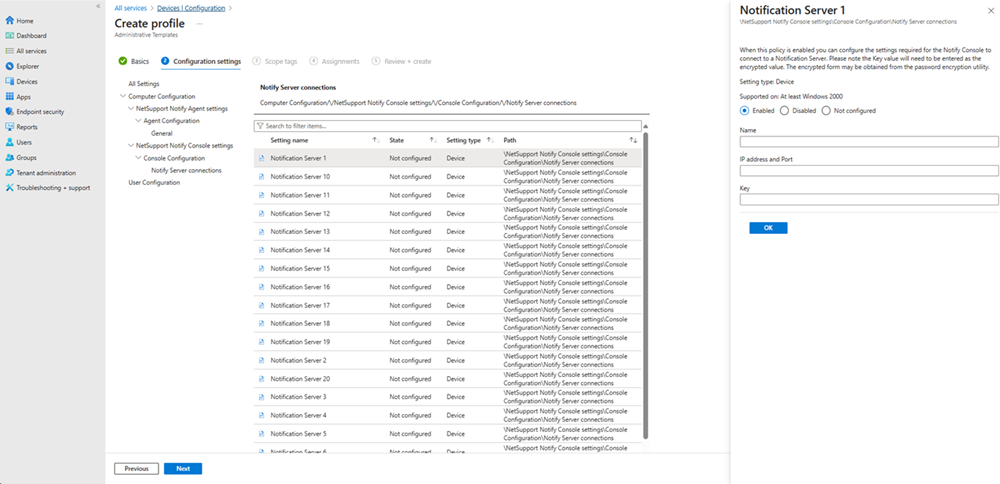Click the Devices | Configuration breadcrumb link
This screenshot has width=1000, height=484.
pyautogui.click(x=191, y=8)
